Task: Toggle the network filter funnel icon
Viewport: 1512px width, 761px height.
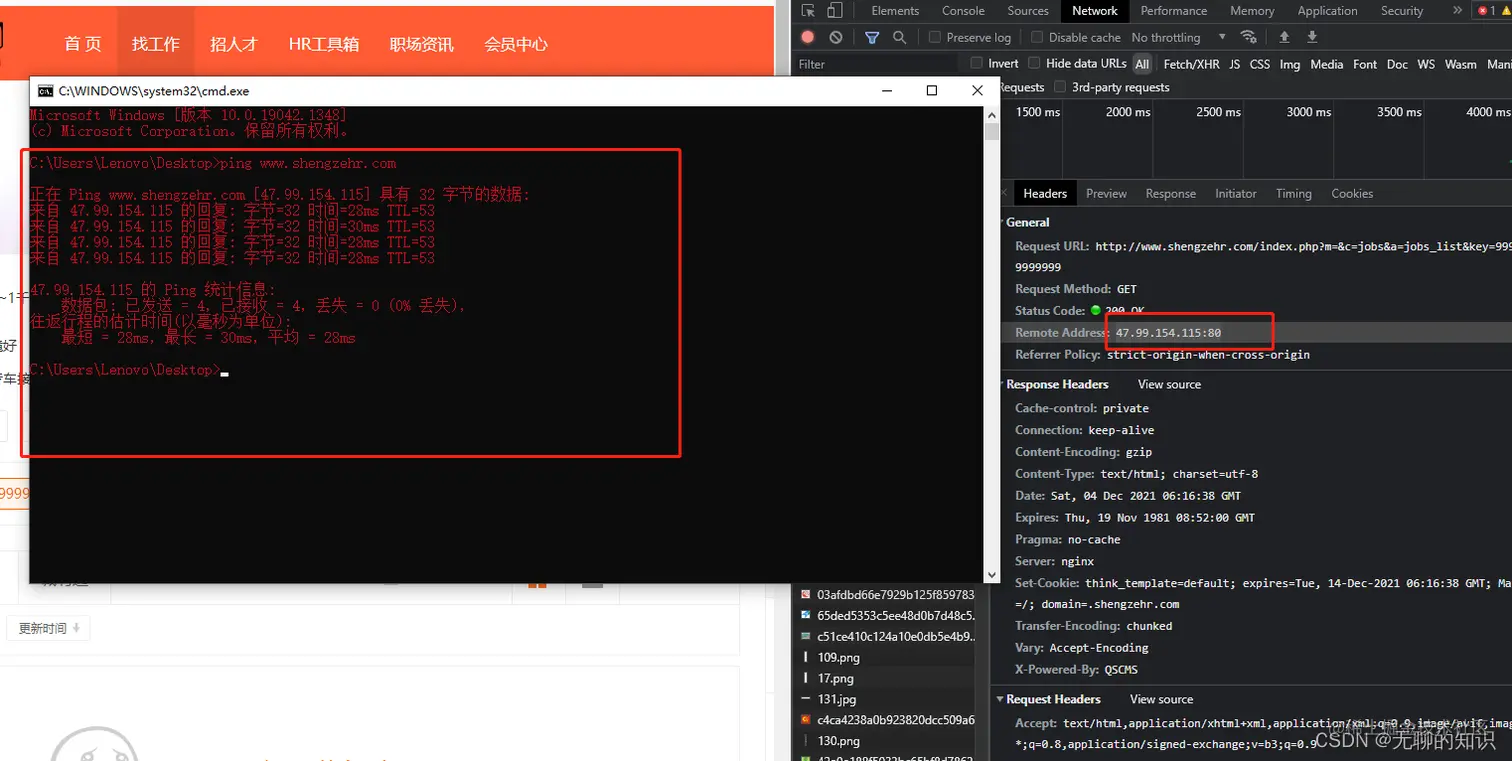Action: [x=872, y=37]
